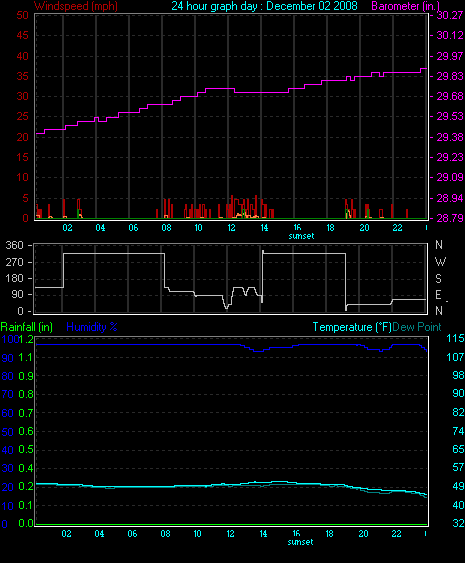465x563 pixels.
Task: Click the 0.0 rainfall scale value
Action: (26, 523)
